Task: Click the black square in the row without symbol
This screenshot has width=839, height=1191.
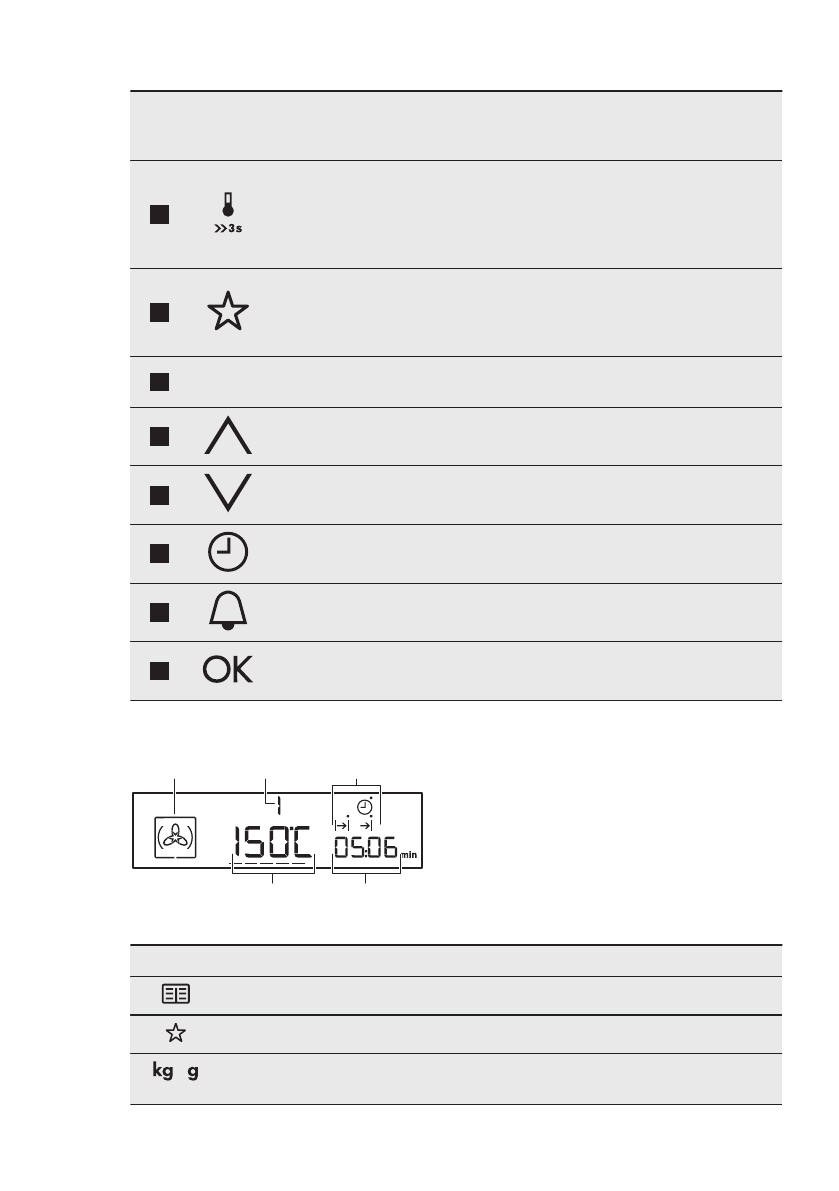Action: click(157, 381)
